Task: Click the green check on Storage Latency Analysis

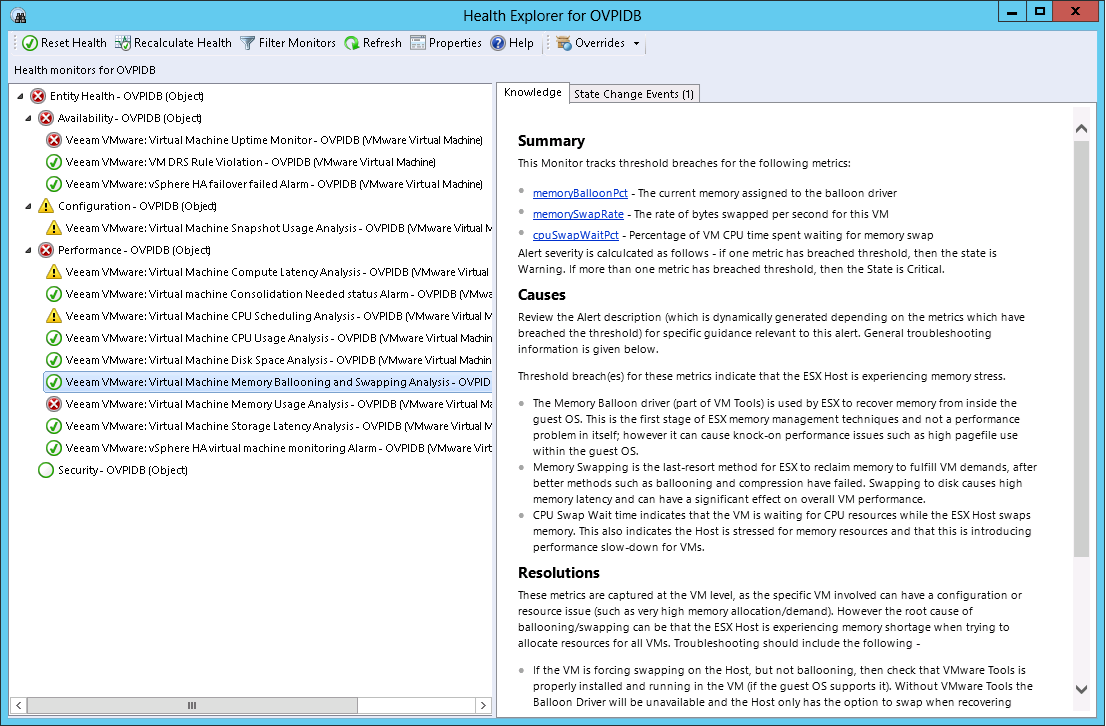Action: click(x=54, y=425)
